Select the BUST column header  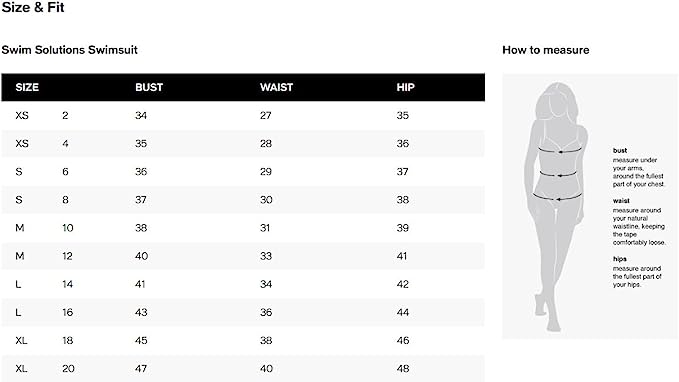point(149,87)
